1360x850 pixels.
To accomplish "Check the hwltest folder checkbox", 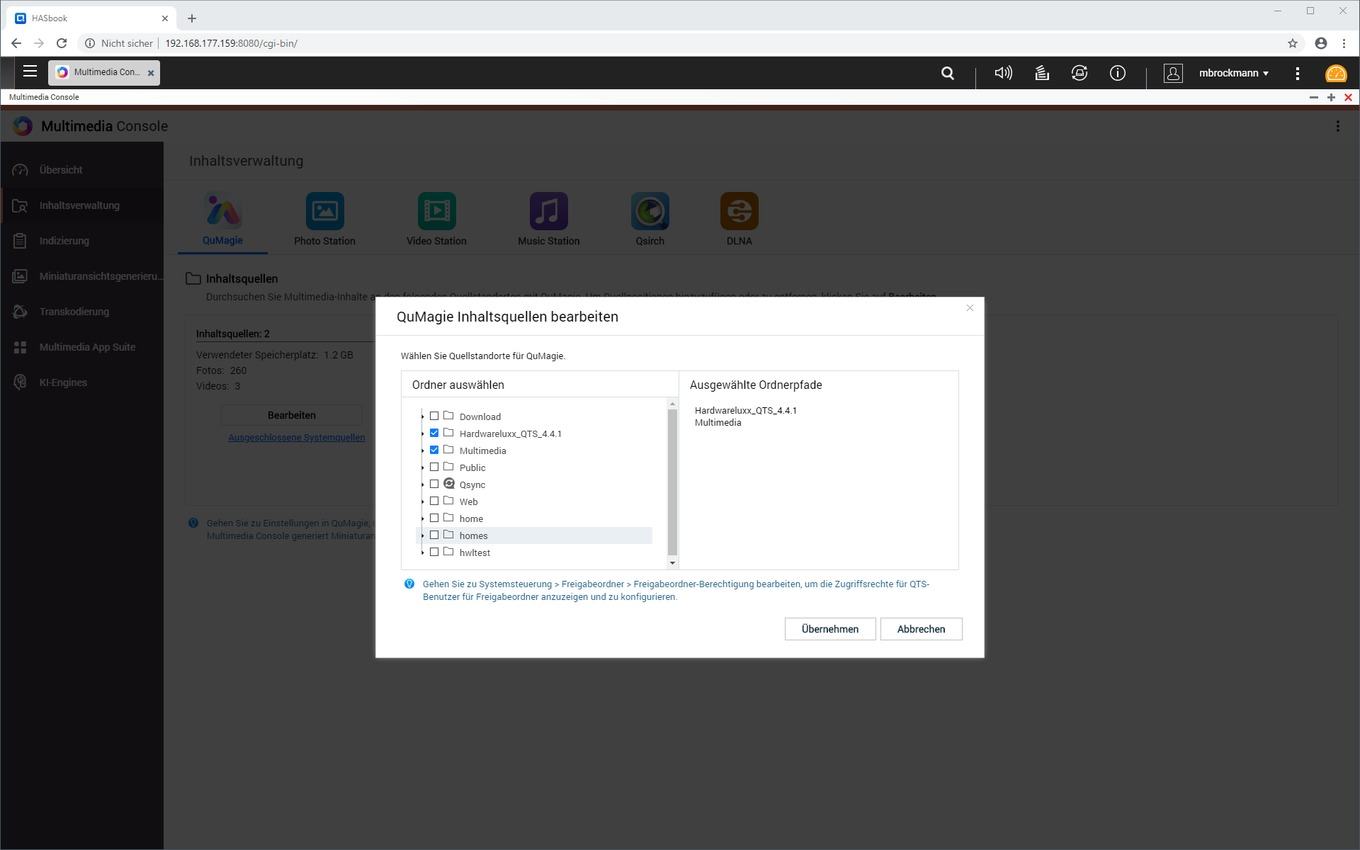I will point(434,552).
